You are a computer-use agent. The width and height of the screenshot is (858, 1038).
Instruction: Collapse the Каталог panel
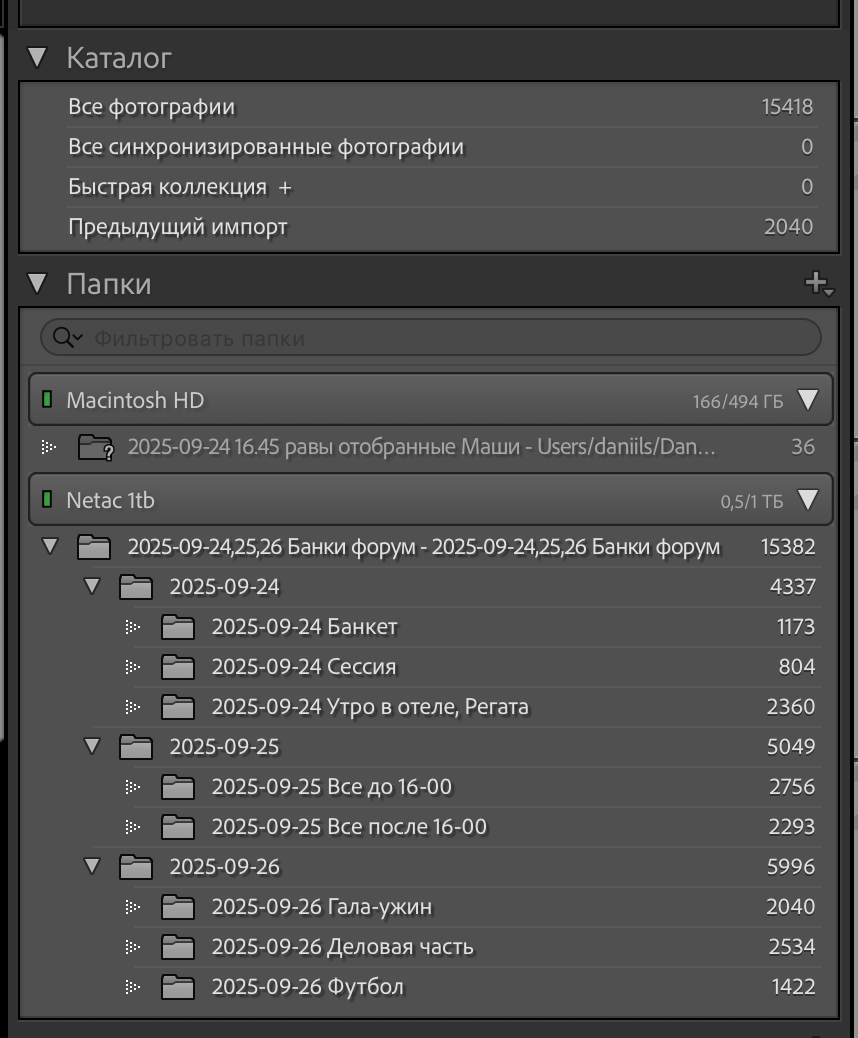pos(36,58)
